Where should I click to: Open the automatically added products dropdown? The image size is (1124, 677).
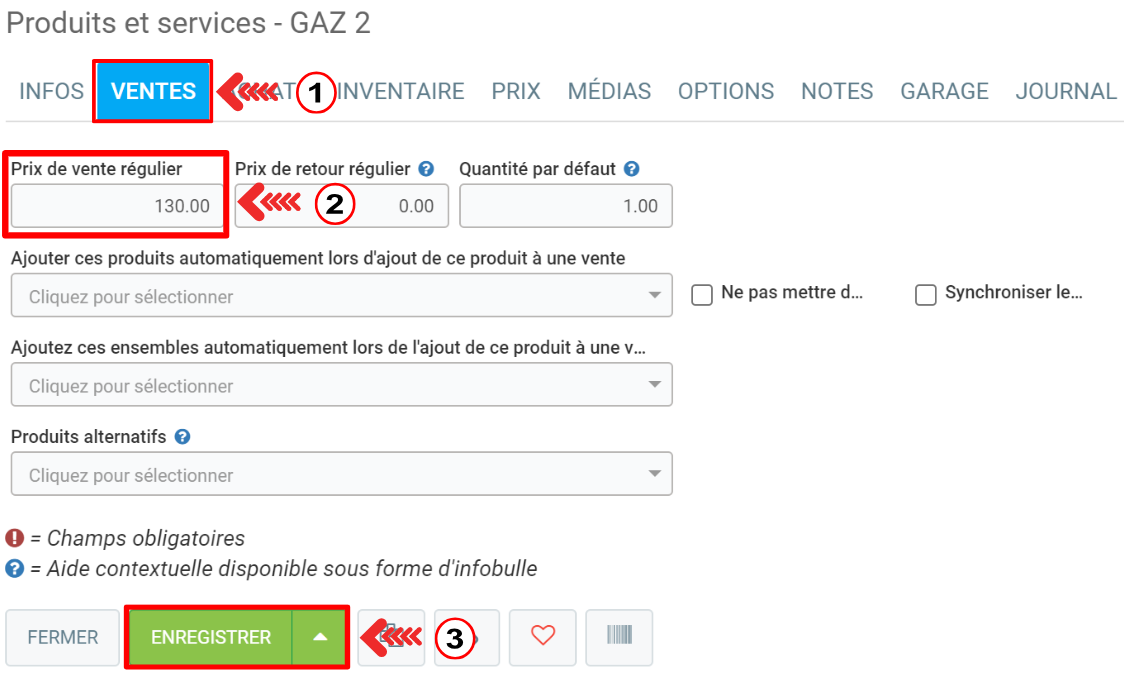[341, 297]
